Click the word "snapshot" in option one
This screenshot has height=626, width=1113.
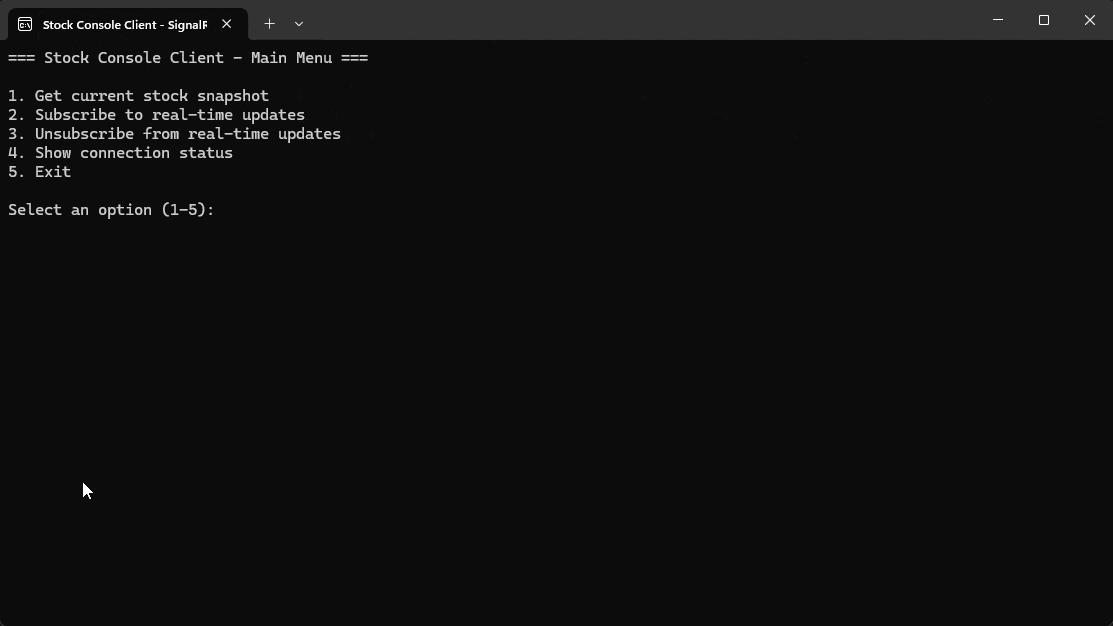click(x=232, y=95)
